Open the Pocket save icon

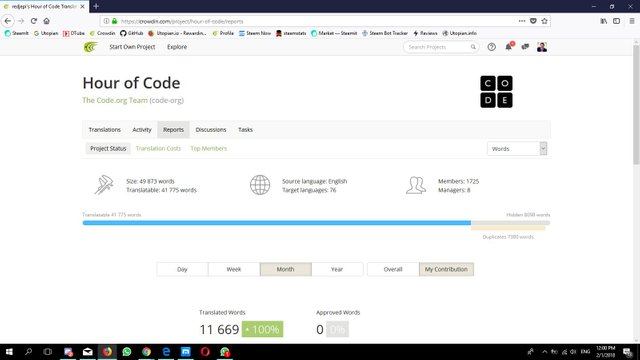533,21
